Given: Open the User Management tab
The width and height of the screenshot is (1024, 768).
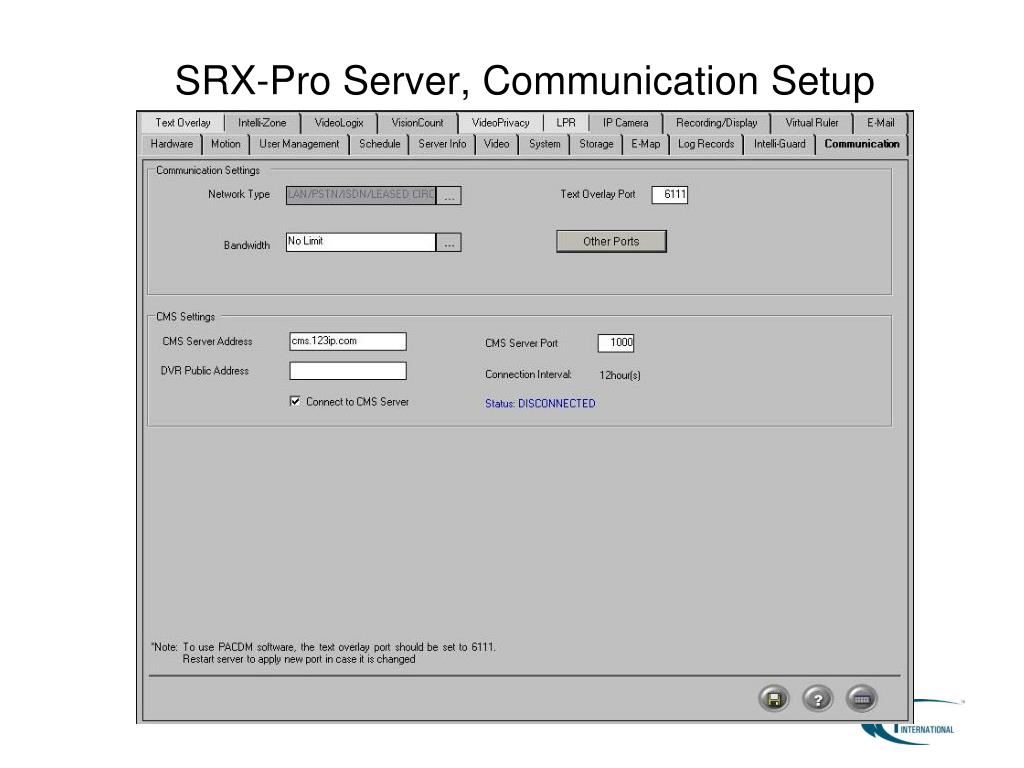Looking at the screenshot, I should (299, 144).
